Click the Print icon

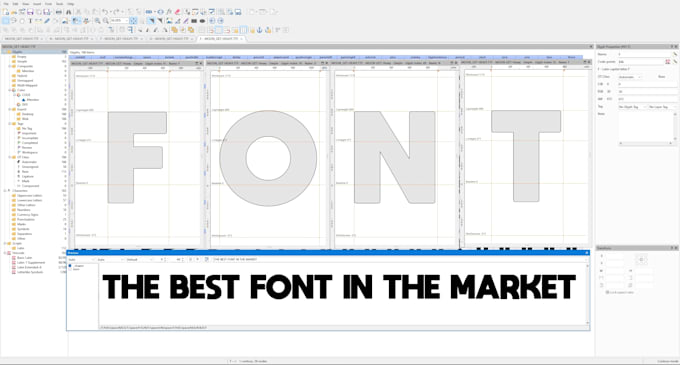(x=59, y=12)
